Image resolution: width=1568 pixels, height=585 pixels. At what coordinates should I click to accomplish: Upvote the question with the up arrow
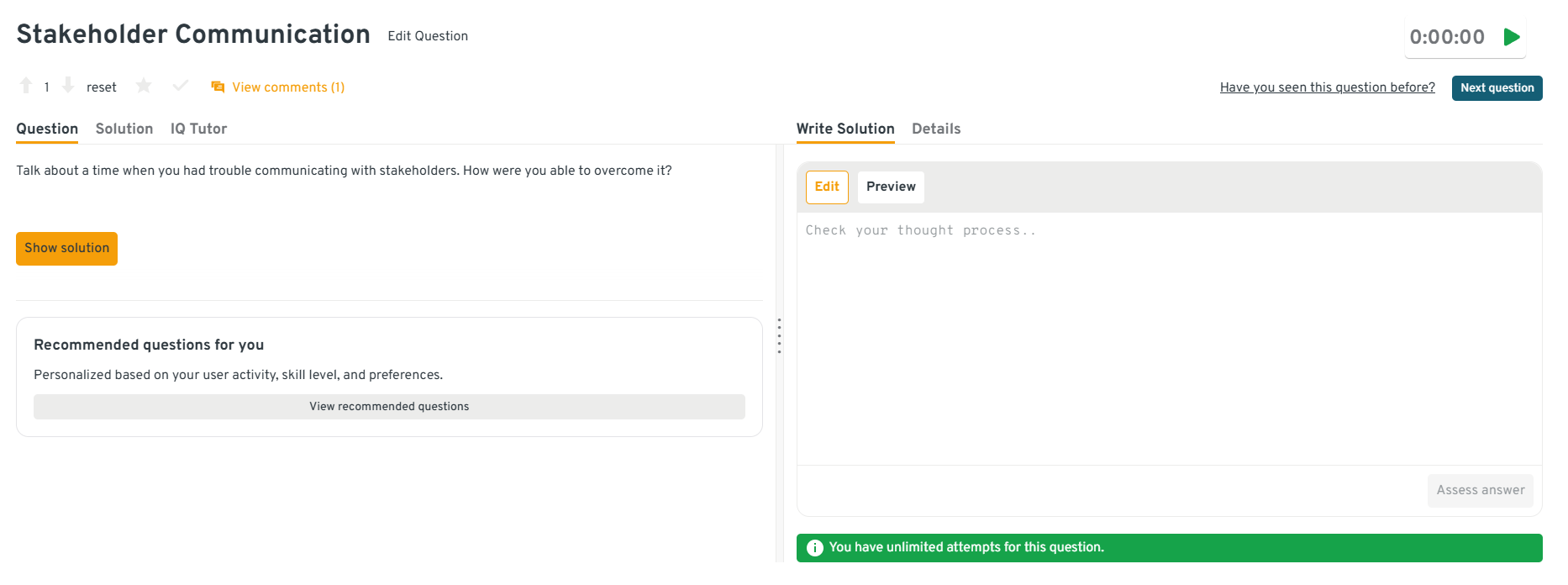[26, 86]
